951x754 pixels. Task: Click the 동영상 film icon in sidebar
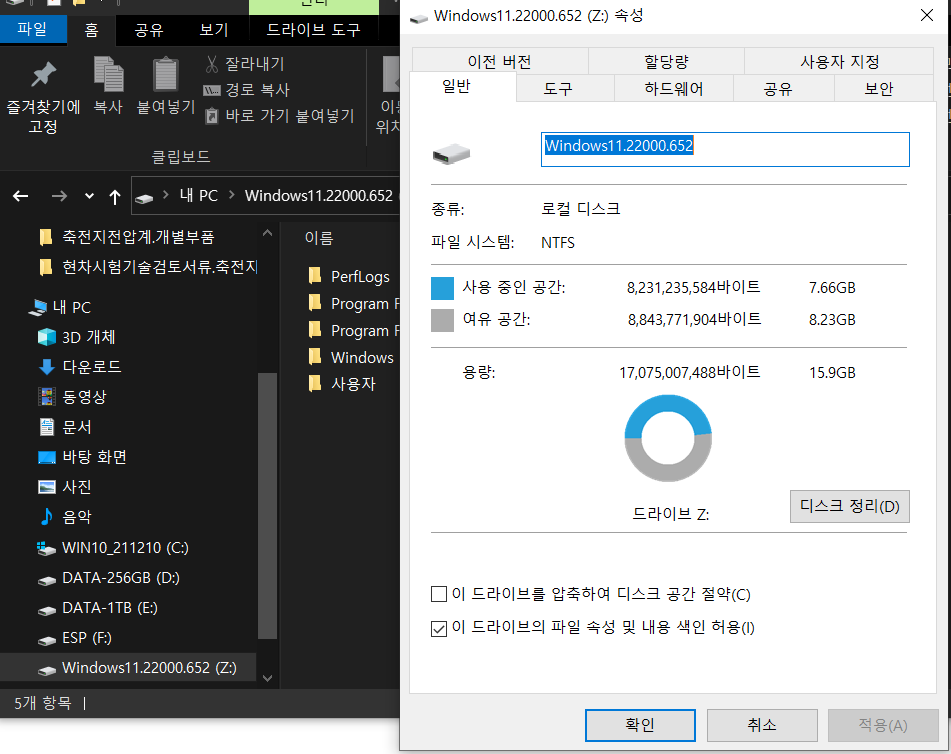click(x=47, y=396)
